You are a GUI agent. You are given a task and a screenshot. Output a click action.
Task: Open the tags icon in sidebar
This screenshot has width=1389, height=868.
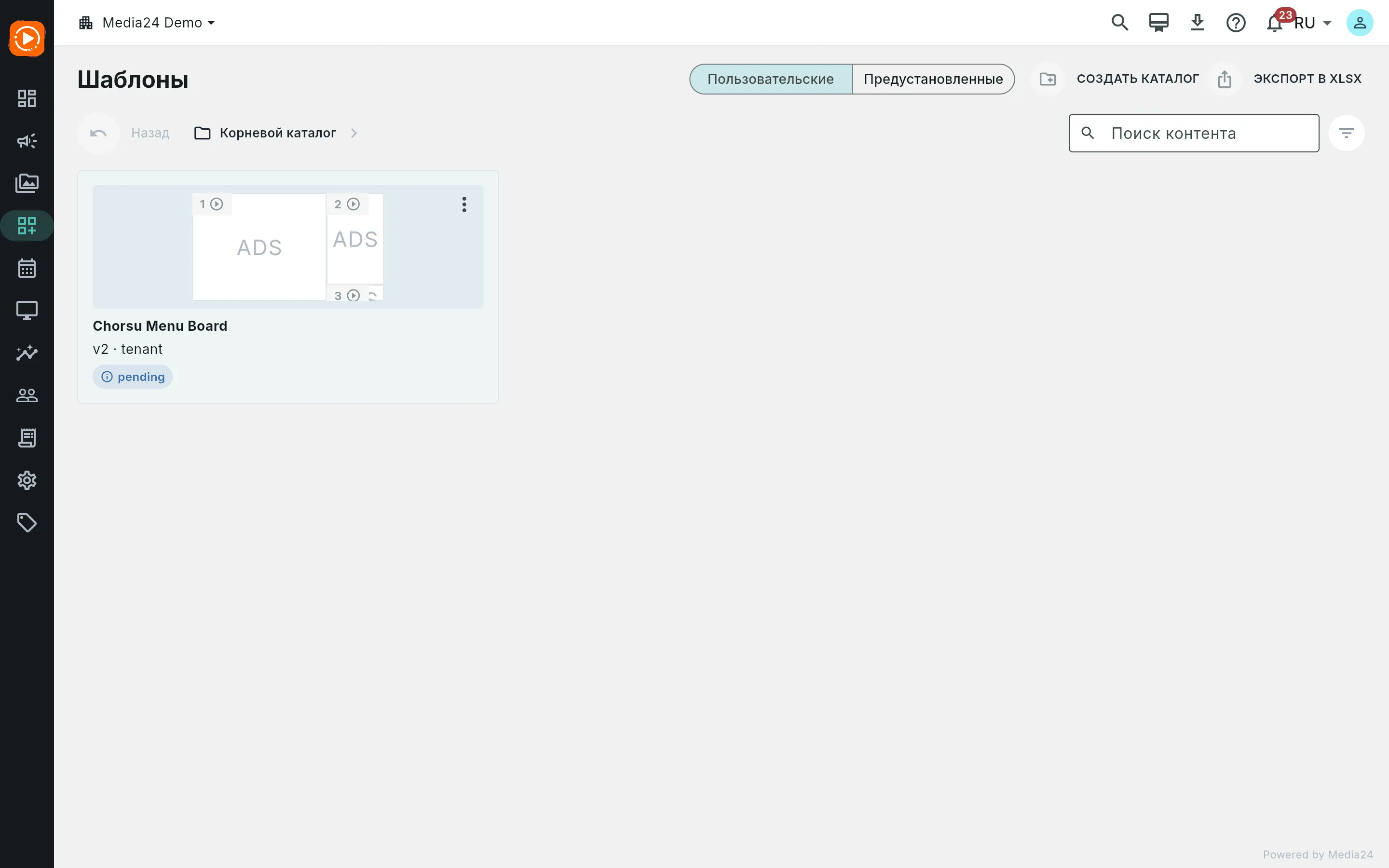pyautogui.click(x=27, y=523)
